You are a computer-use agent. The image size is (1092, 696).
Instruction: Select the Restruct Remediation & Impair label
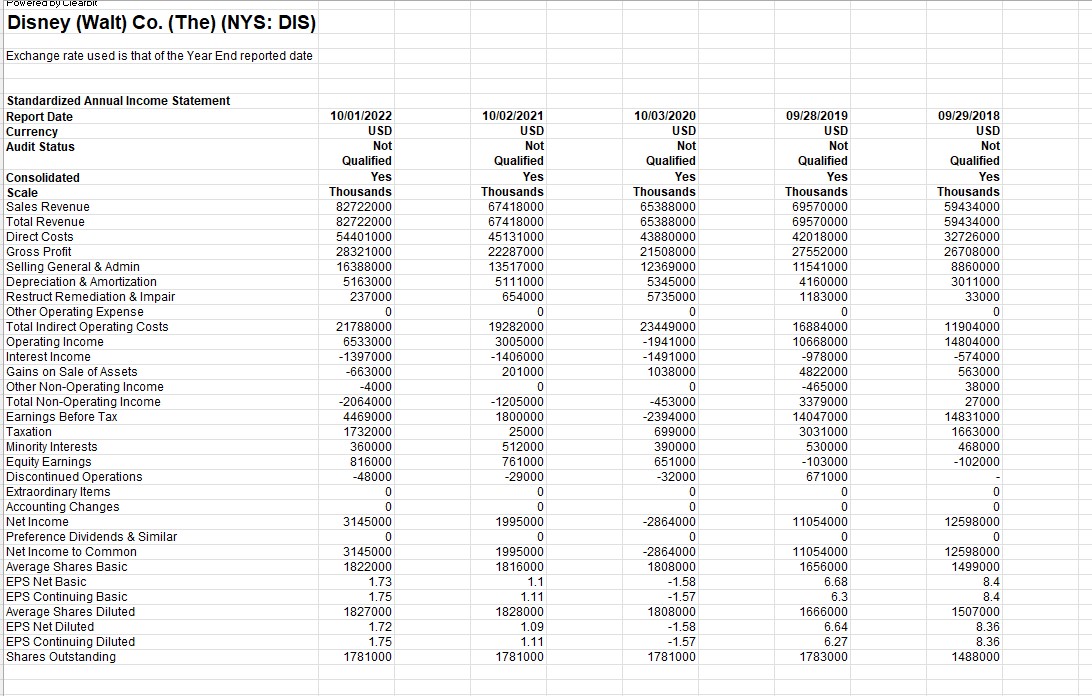tap(91, 297)
